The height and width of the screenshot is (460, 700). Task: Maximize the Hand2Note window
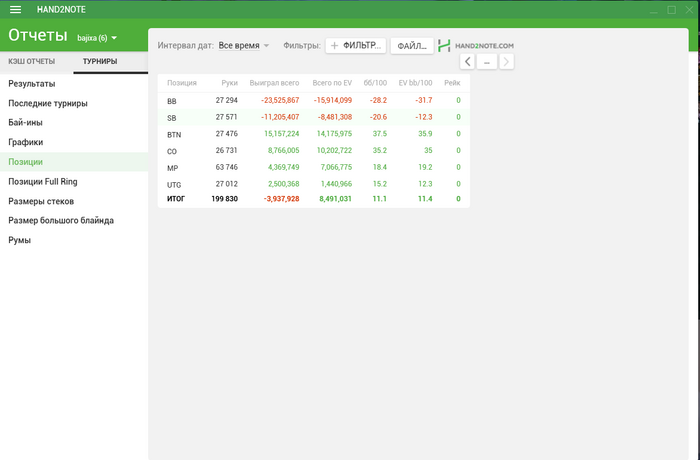671,10
